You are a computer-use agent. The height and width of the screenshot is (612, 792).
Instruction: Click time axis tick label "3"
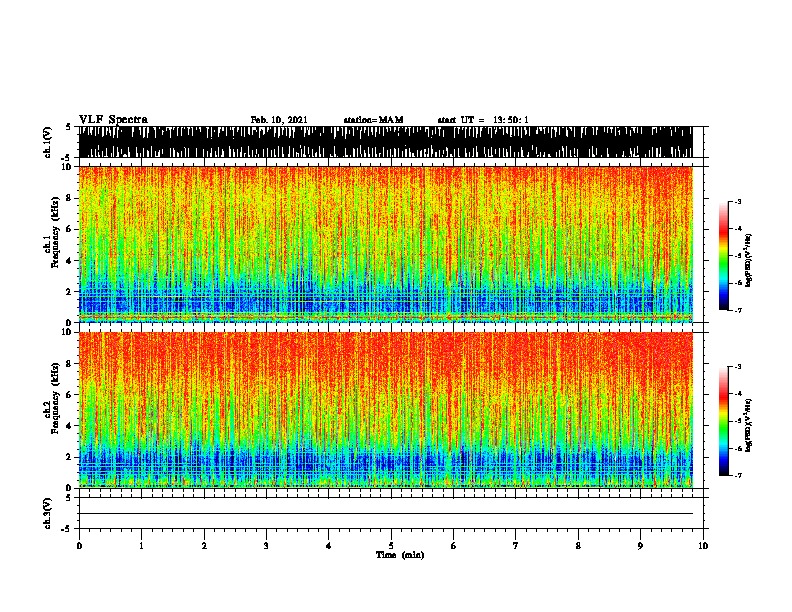coord(266,546)
